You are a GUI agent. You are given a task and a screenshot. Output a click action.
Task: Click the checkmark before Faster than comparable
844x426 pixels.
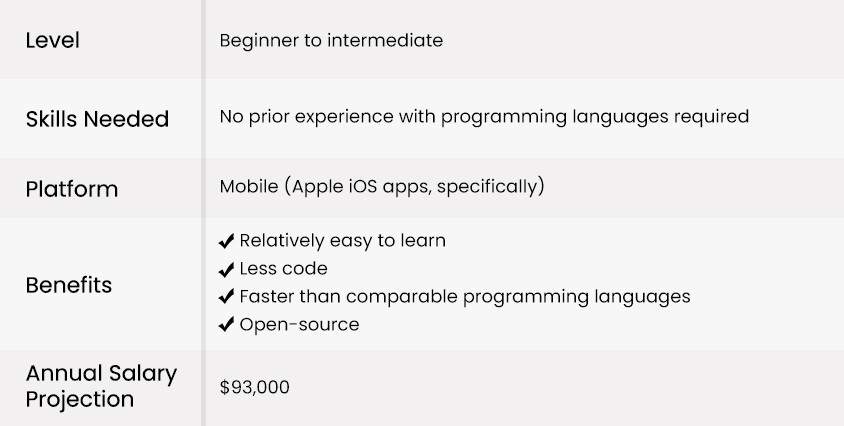[x=227, y=297]
